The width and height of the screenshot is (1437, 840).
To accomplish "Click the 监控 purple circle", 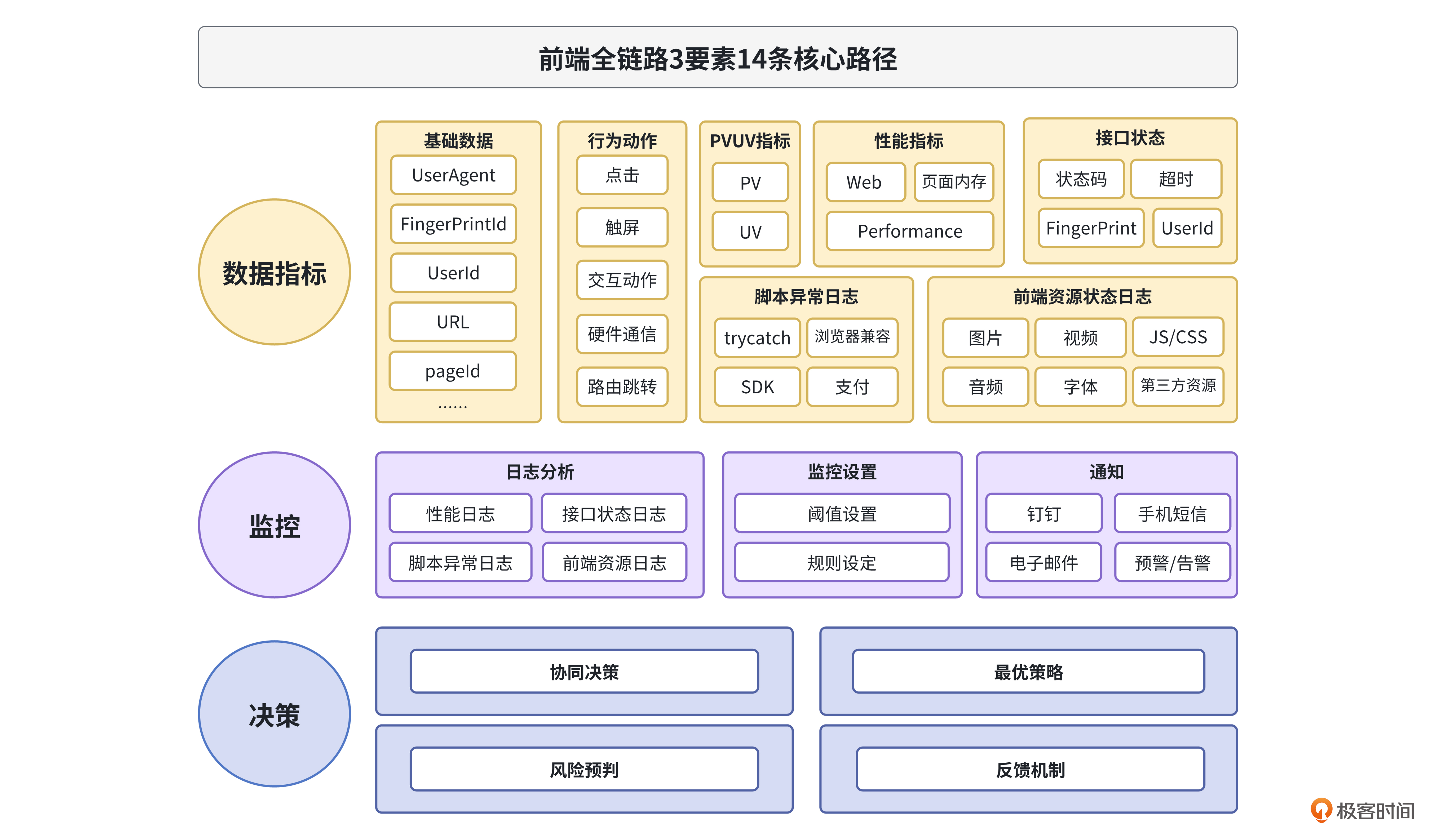I will (x=274, y=525).
